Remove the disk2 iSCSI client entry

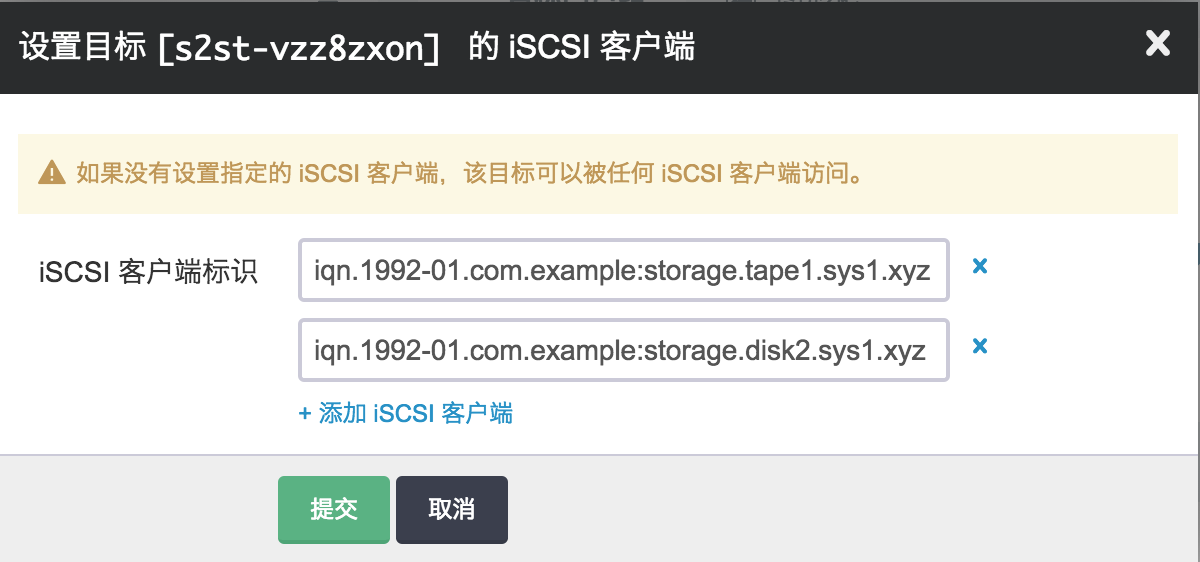[980, 346]
